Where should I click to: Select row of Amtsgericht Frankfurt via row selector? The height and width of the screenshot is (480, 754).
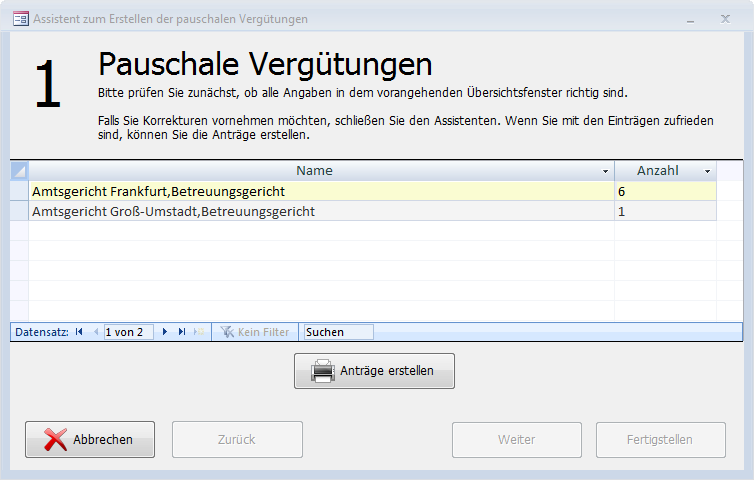coord(19,191)
